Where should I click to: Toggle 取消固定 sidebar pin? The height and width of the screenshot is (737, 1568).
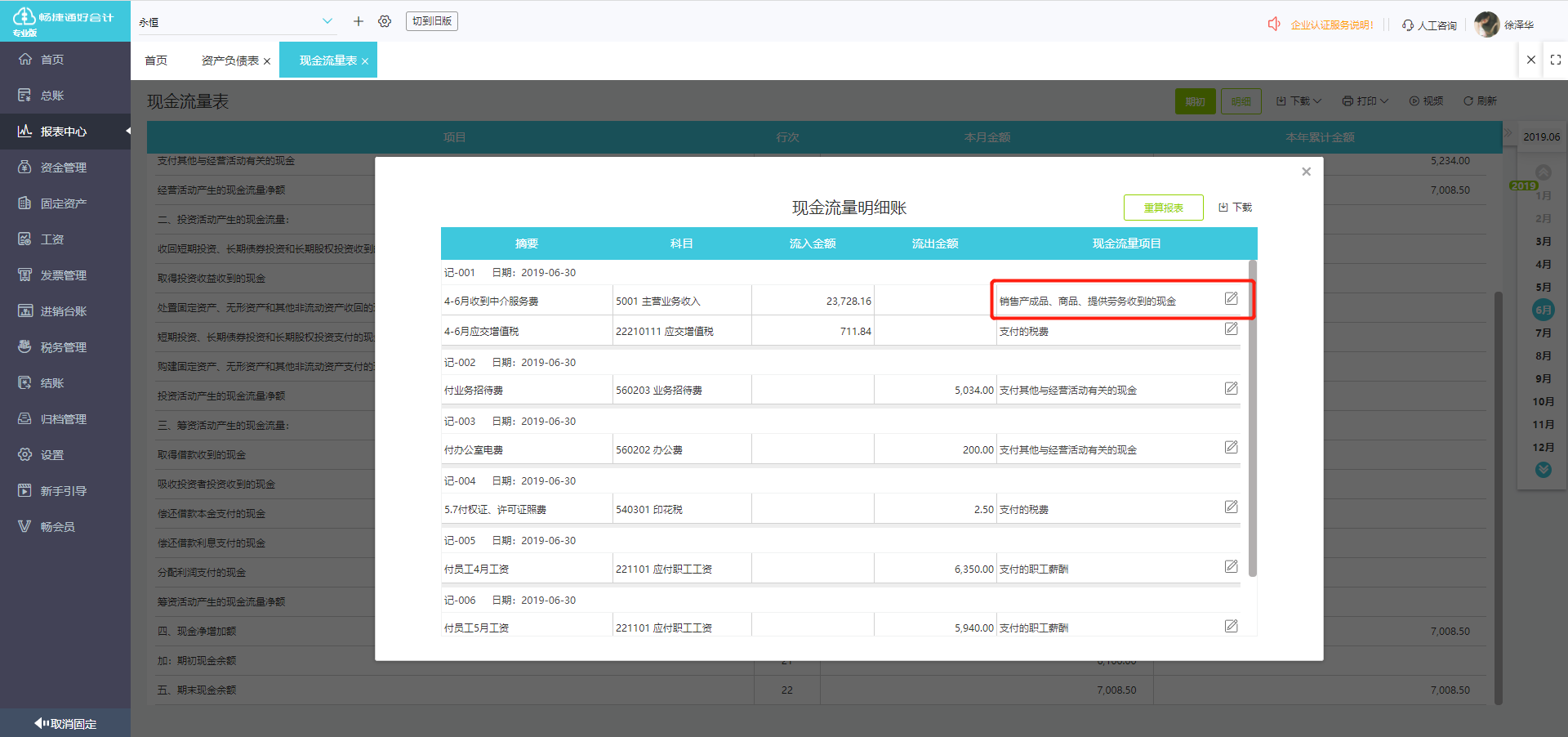65,723
